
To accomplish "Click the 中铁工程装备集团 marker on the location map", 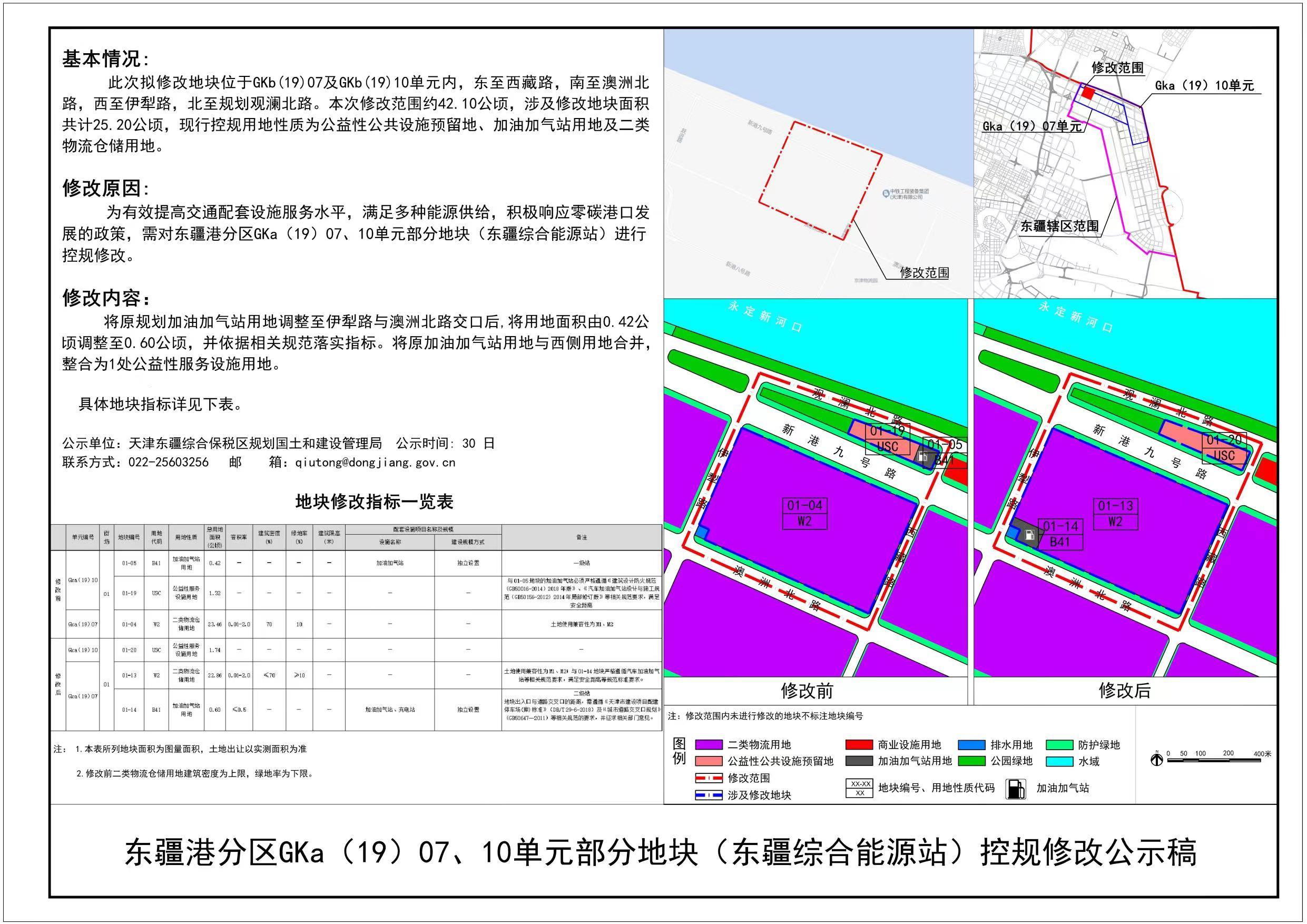I will pyautogui.click(x=886, y=193).
